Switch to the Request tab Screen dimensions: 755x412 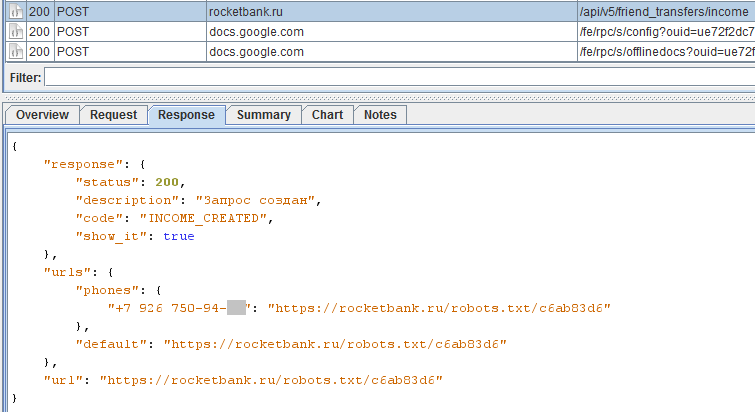tap(114, 115)
